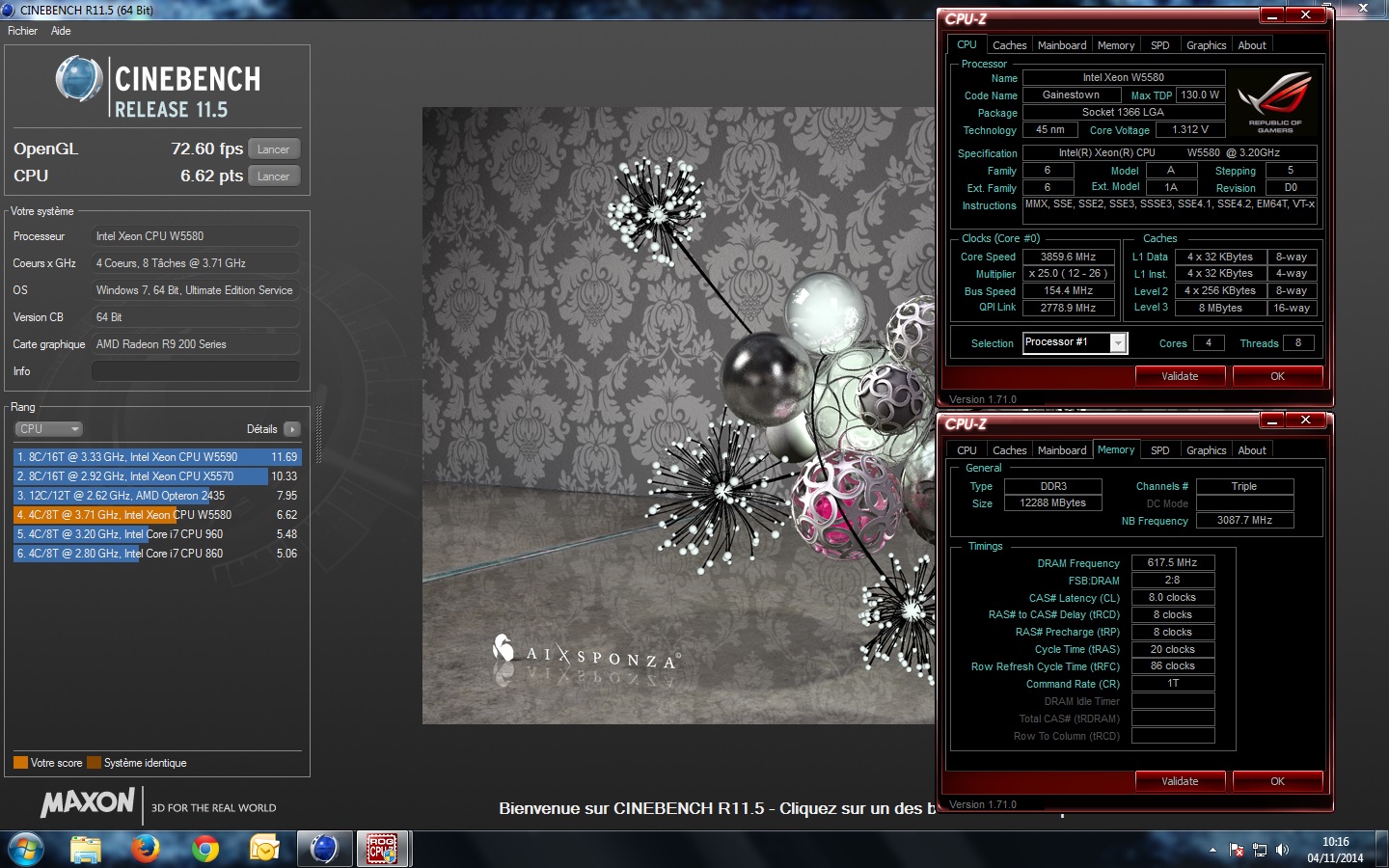Close the upper CPU-Z window

click(x=1305, y=15)
